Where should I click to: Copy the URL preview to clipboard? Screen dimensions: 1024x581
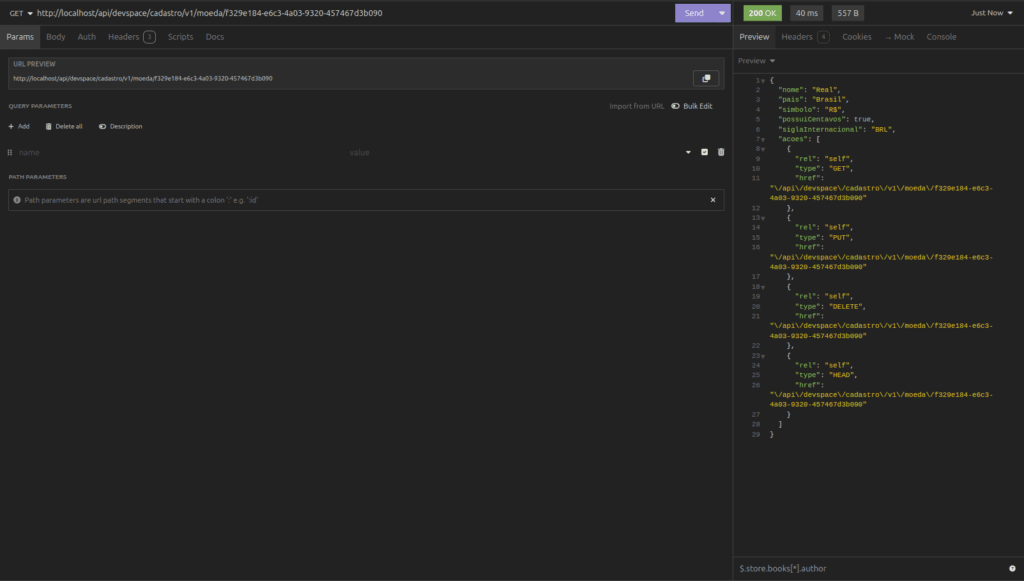tap(706, 78)
